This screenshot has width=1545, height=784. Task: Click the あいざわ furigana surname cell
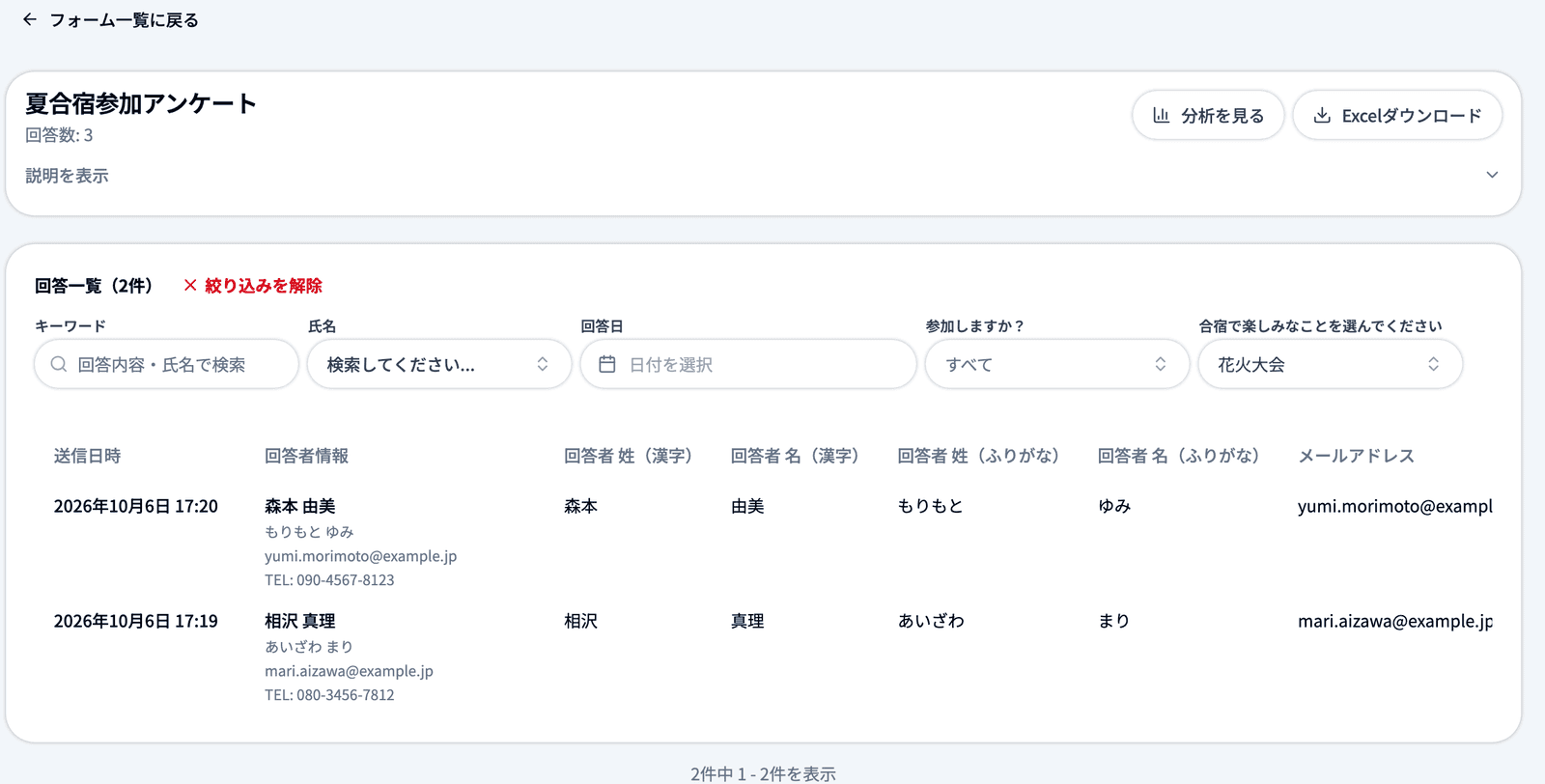pos(931,621)
